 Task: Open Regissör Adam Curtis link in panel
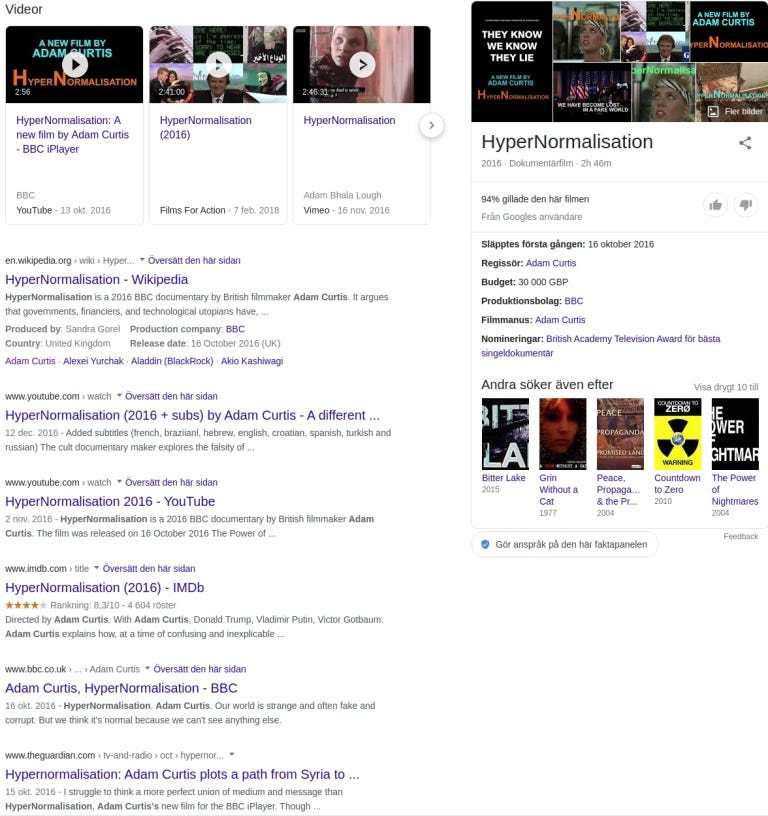pos(551,263)
